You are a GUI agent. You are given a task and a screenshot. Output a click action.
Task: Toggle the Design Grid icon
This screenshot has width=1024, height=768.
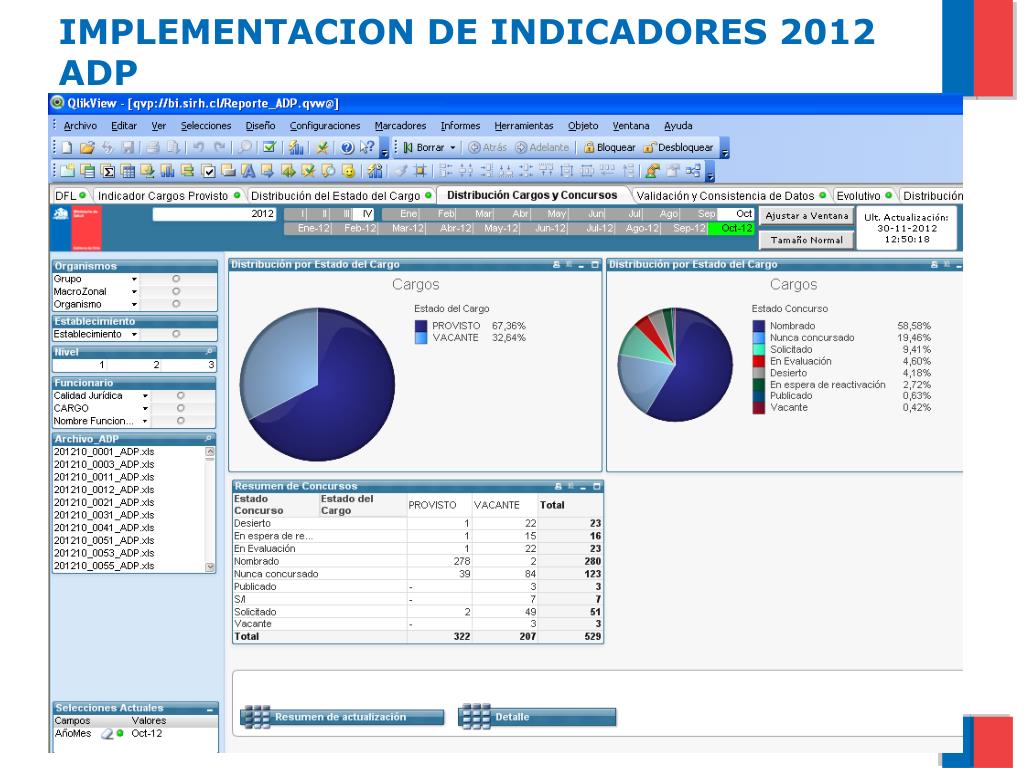click(x=419, y=171)
